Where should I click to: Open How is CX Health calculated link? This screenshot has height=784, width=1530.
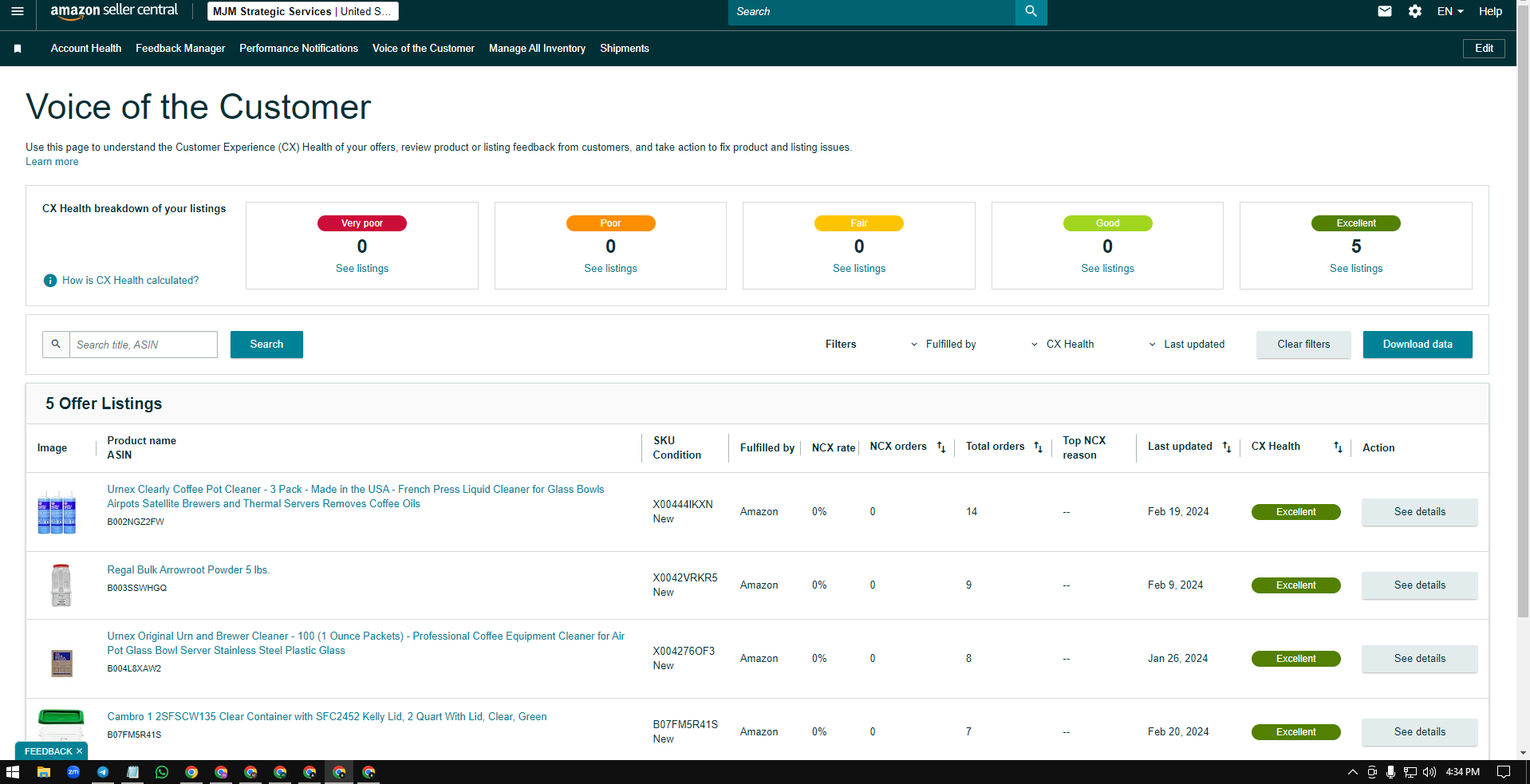click(131, 281)
